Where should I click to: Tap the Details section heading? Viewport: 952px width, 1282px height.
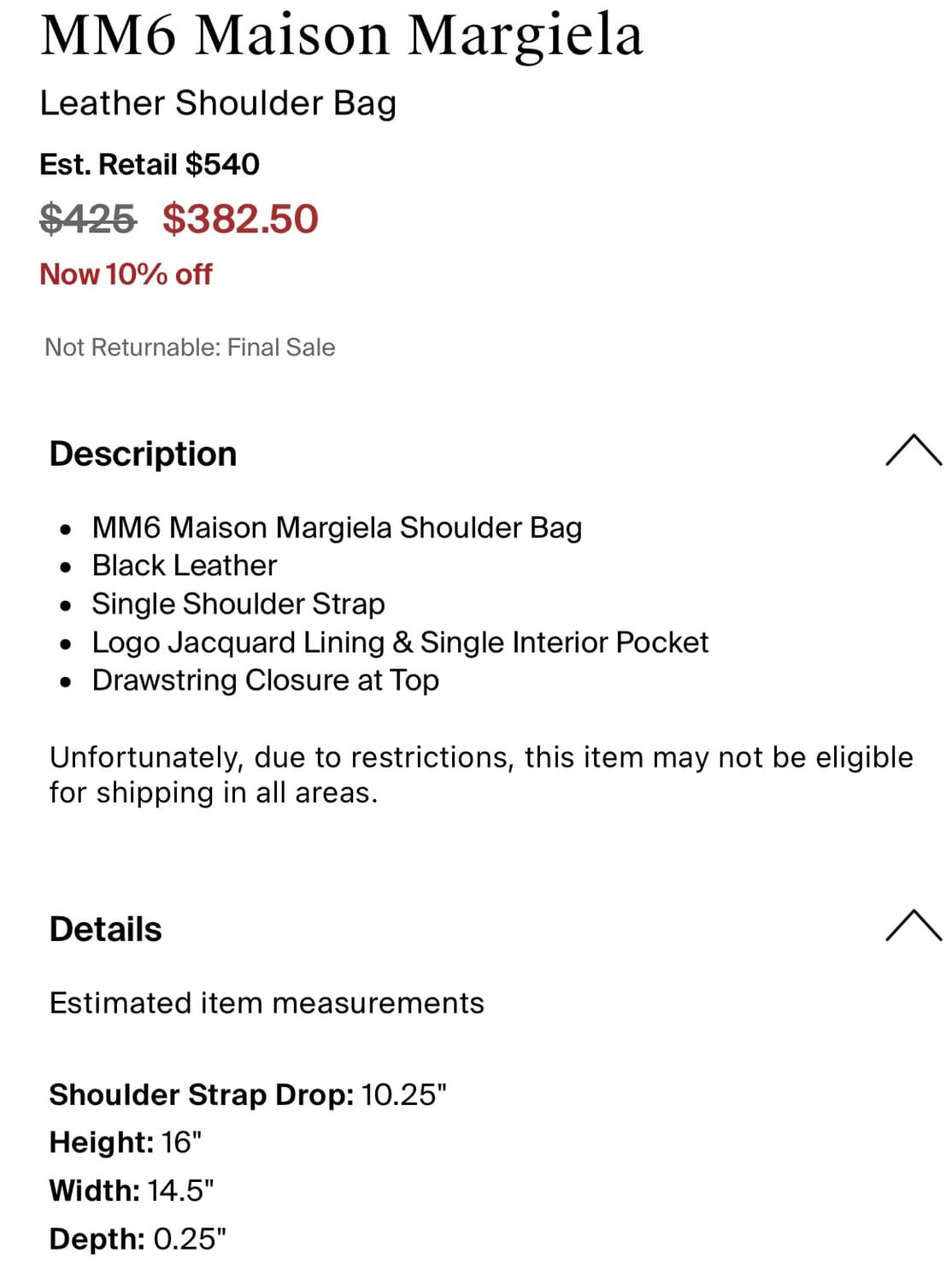[106, 929]
